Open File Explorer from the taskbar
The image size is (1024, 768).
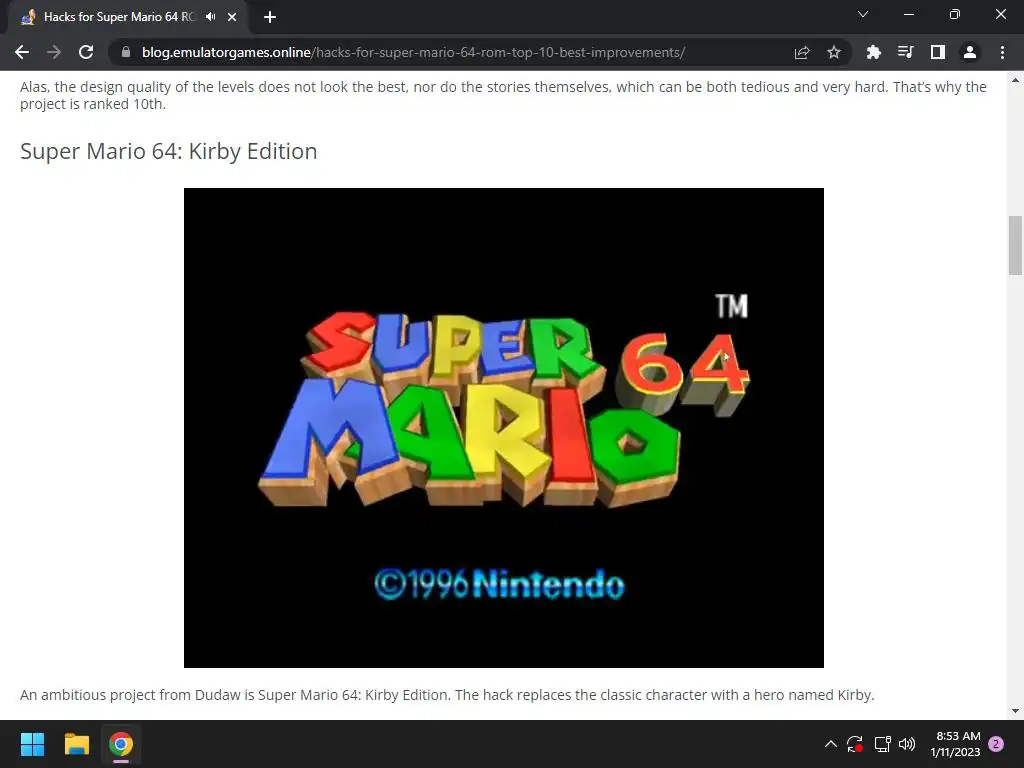pyautogui.click(x=76, y=744)
